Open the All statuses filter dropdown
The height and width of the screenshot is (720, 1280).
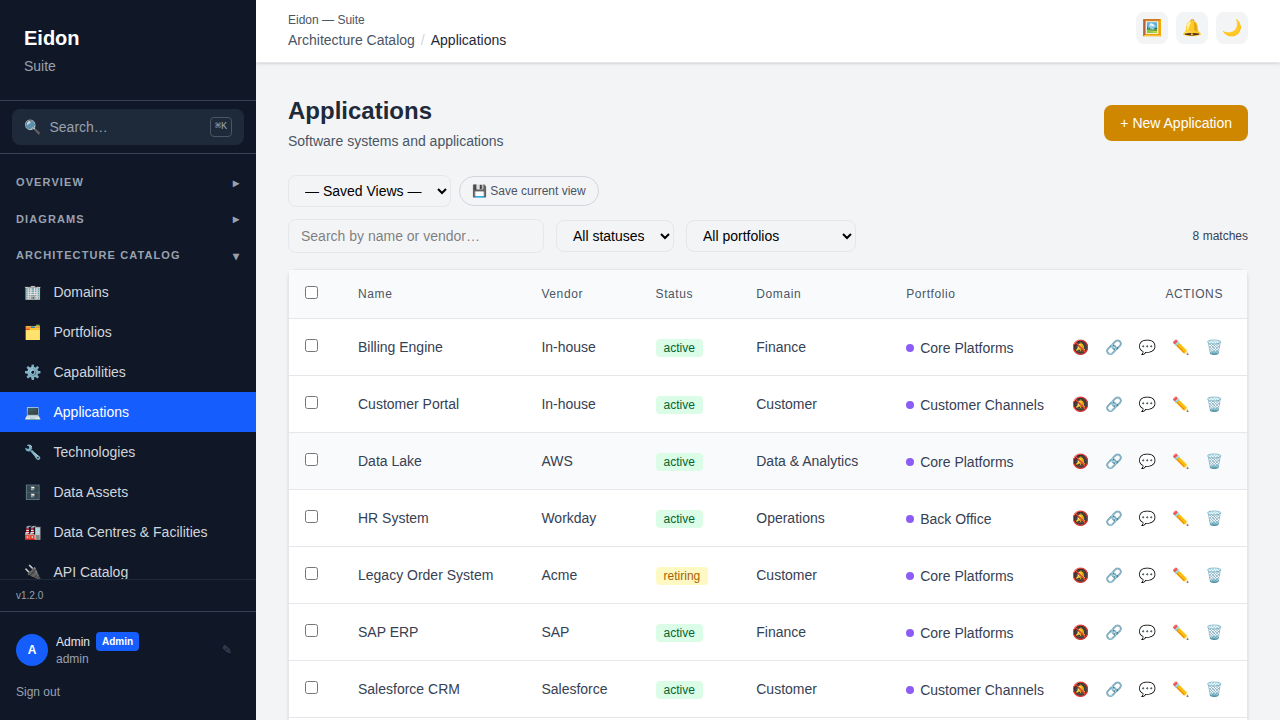pos(615,236)
